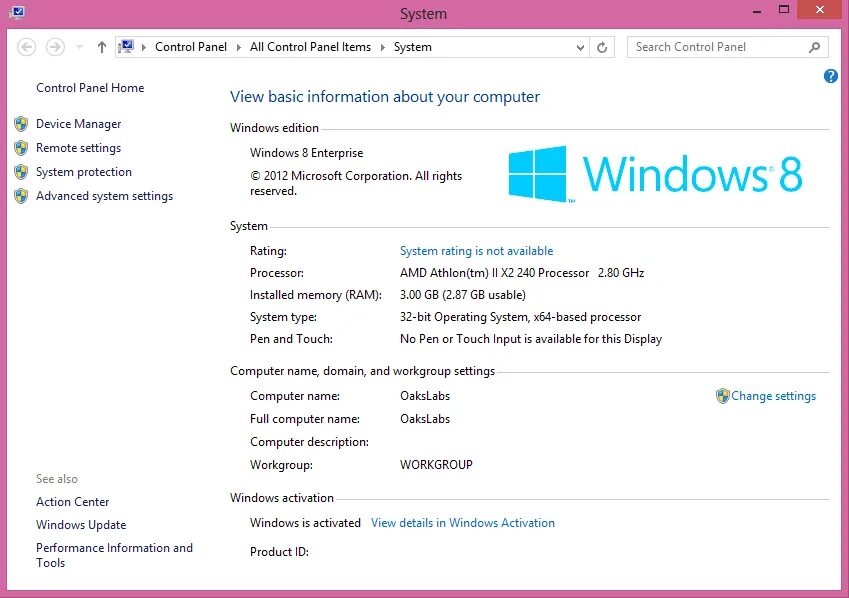Screen dimensions: 849x598
Task: View details in Windows Activation
Action: click(463, 523)
